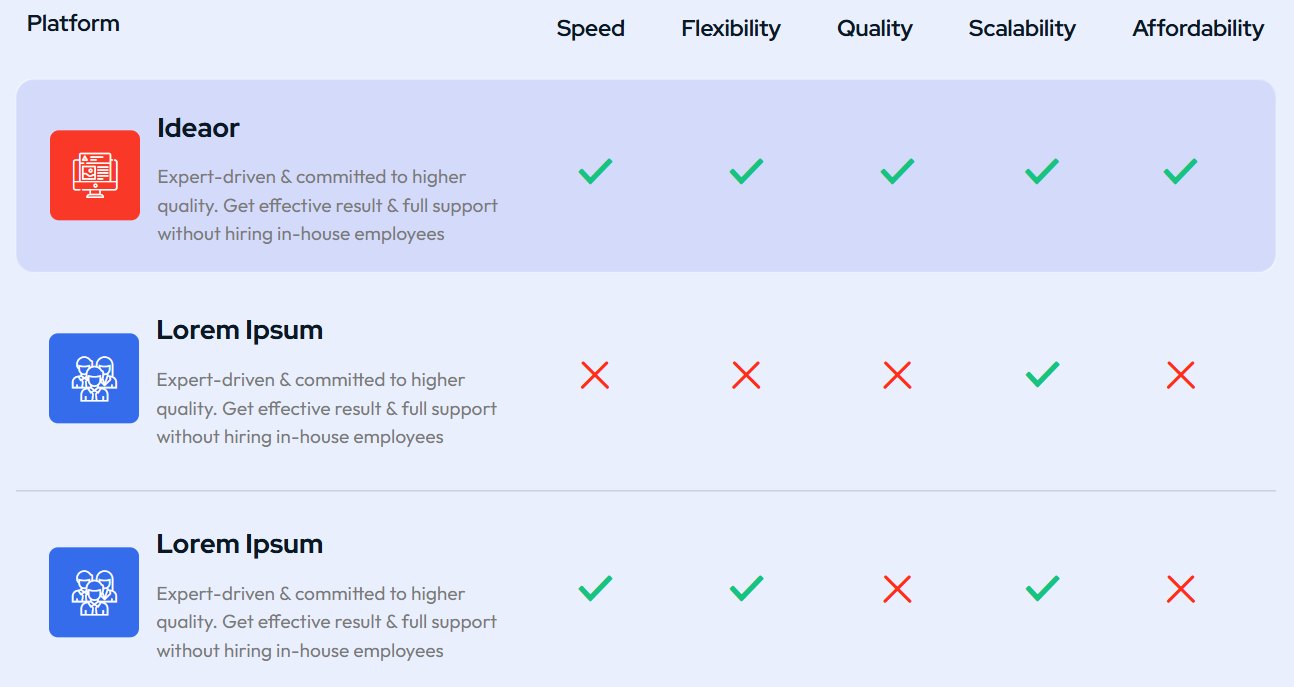
Task: Click the blue team icon in the first Lorem Ipsum row
Action: pos(94,378)
